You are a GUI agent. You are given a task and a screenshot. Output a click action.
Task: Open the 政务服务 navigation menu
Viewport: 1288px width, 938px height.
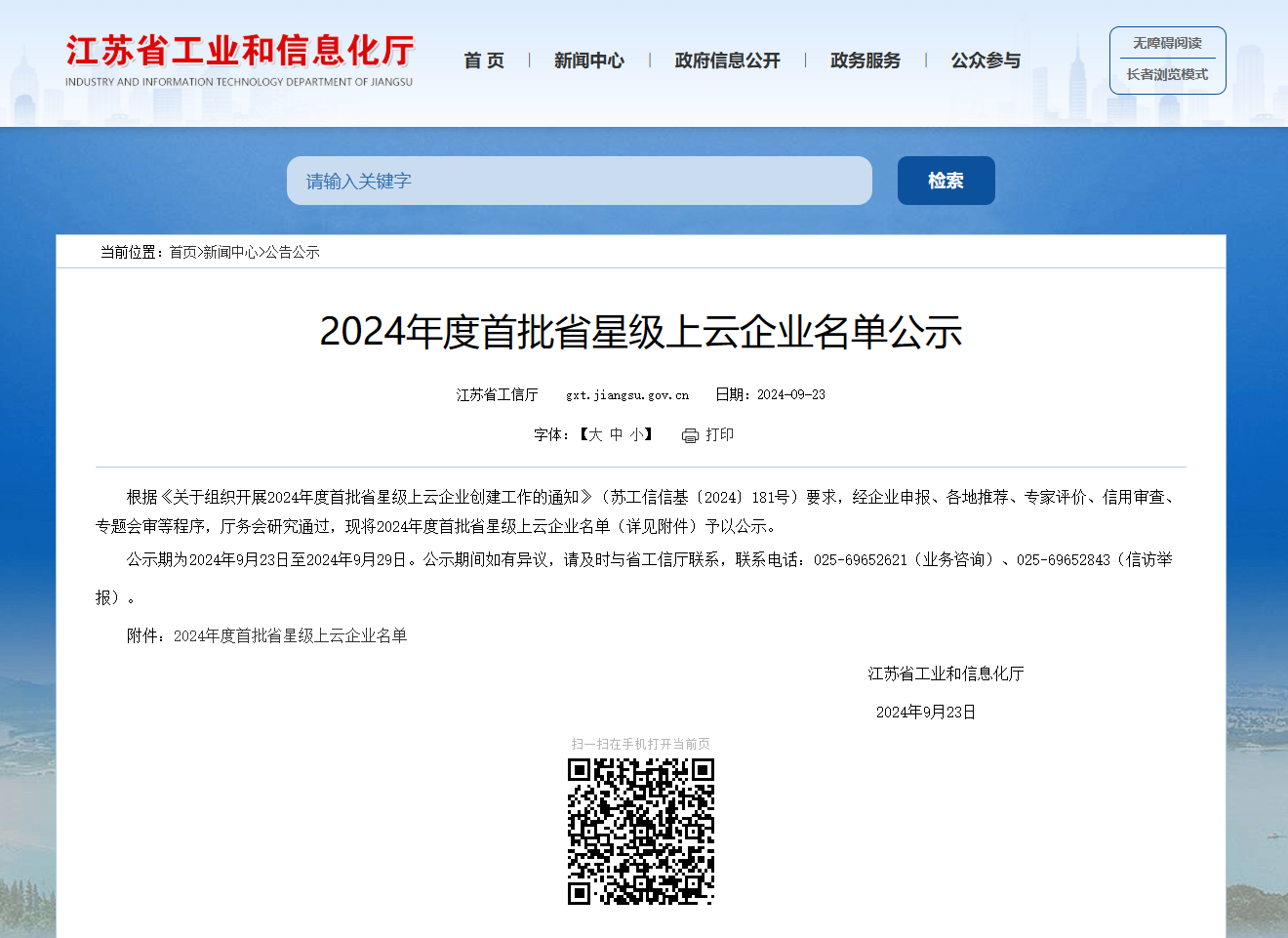(865, 60)
